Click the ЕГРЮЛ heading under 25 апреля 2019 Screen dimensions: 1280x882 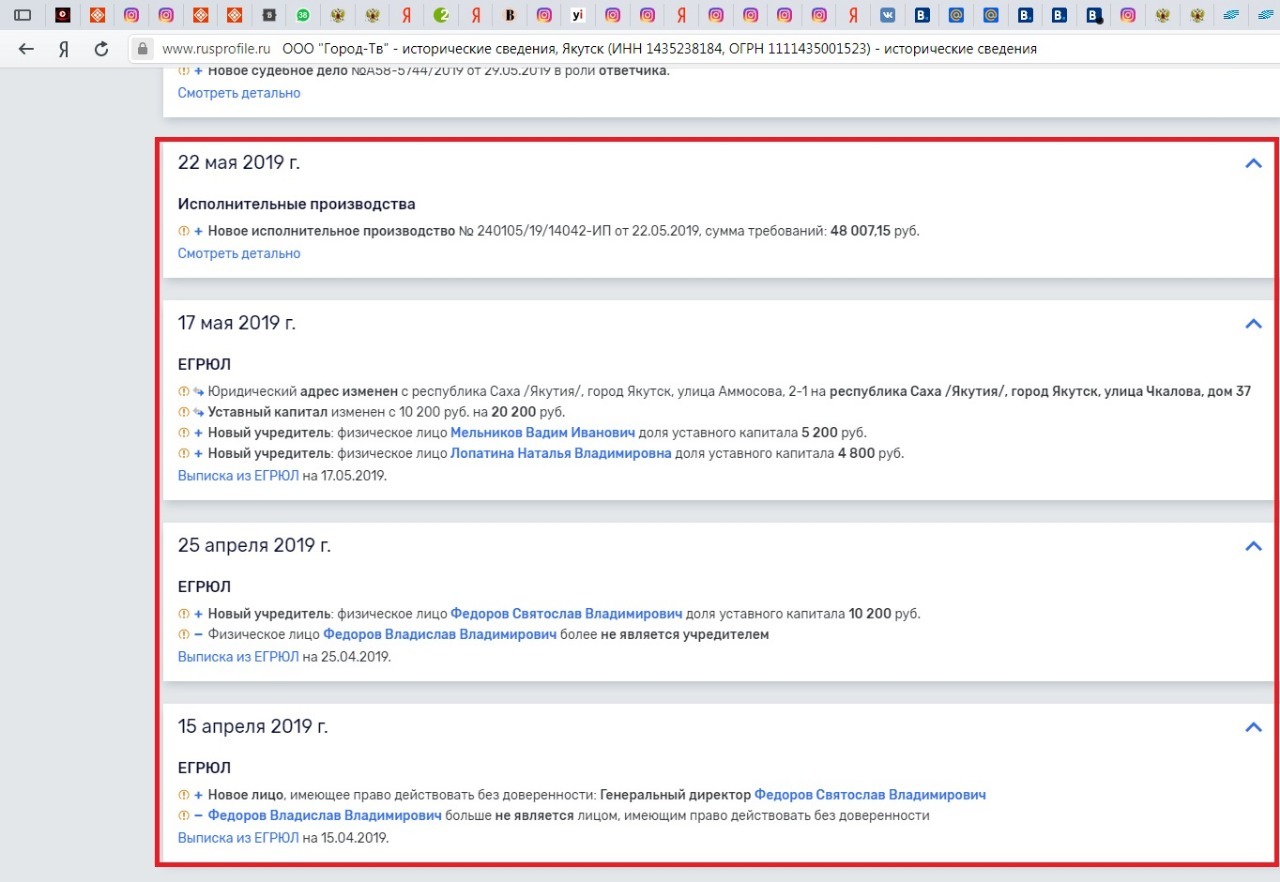coord(204,587)
